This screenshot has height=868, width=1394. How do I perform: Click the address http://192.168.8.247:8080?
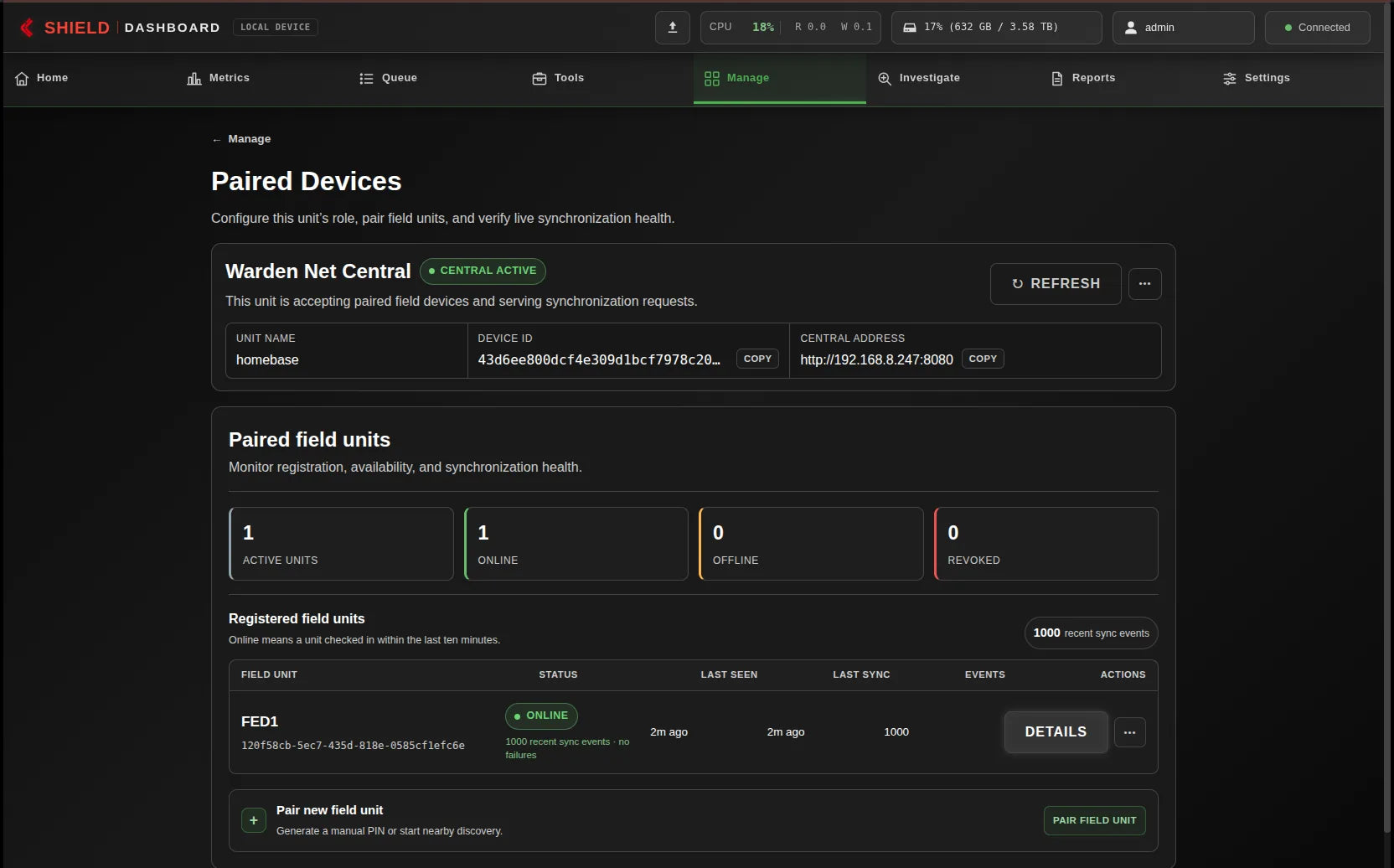876,359
